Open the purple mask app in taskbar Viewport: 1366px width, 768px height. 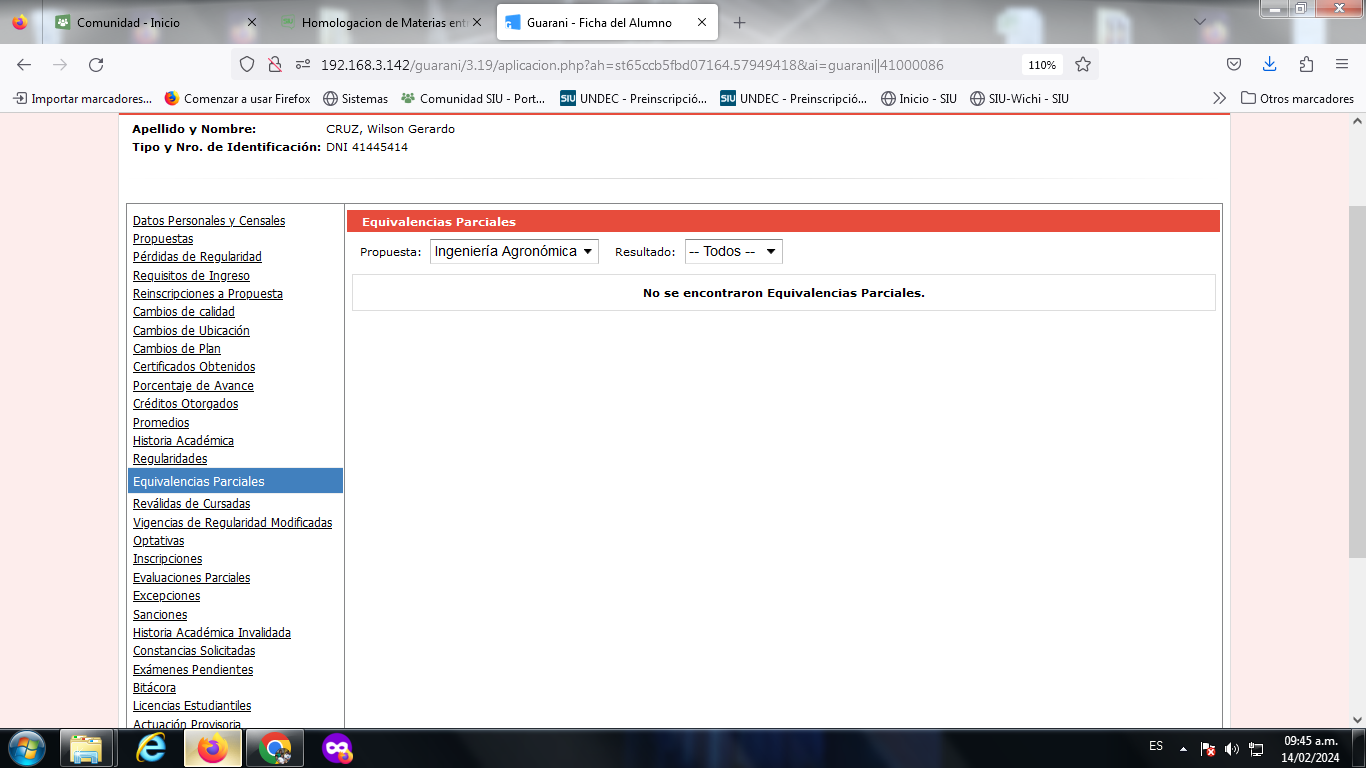click(x=337, y=748)
